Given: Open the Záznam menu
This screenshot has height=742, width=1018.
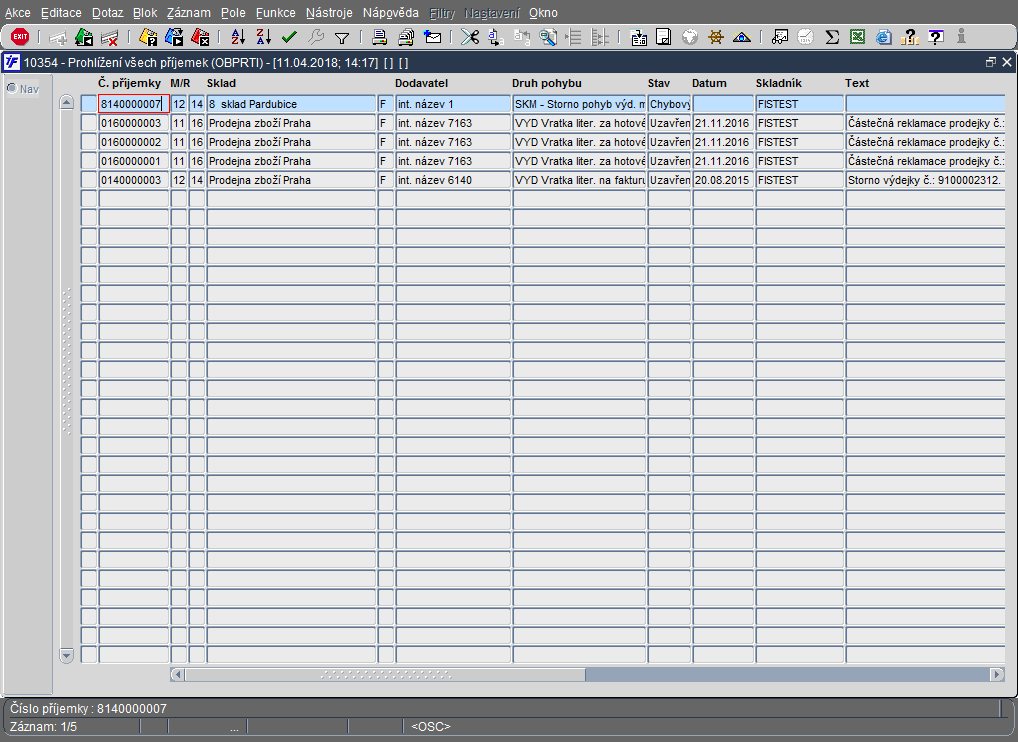Looking at the screenshot, I should pos(188,13).
